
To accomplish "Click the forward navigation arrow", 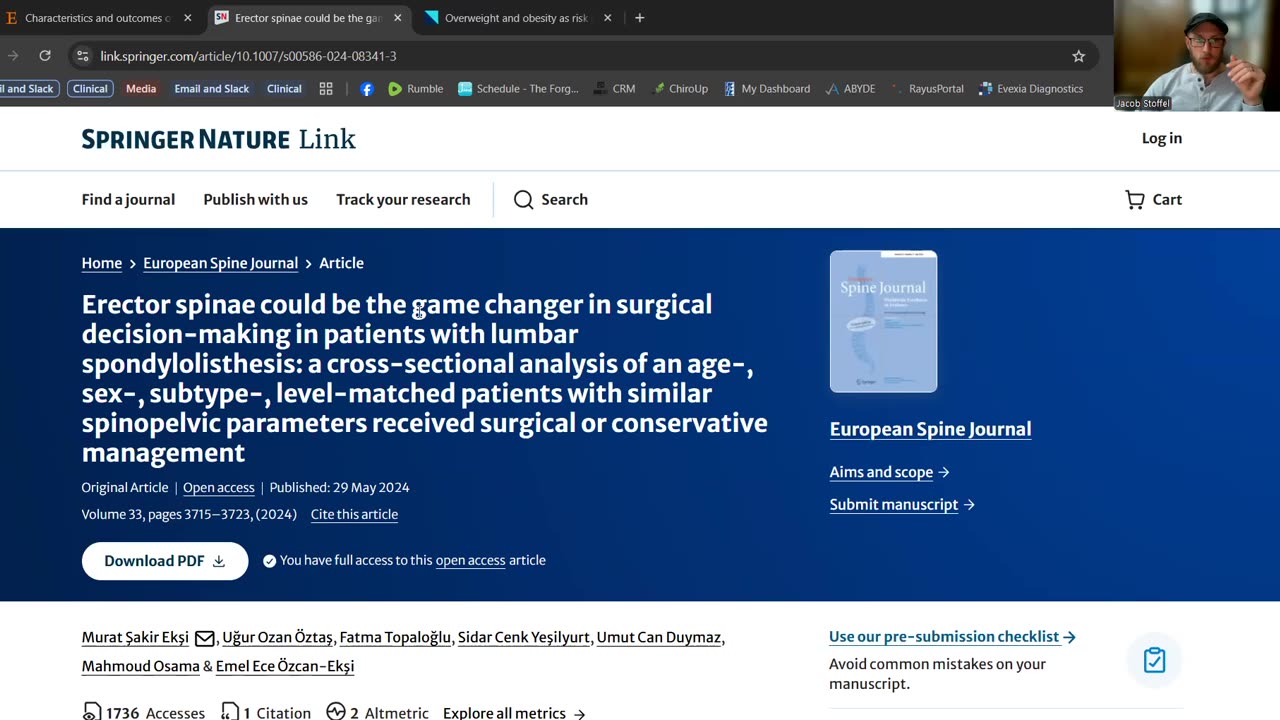I will coord(12,56).
